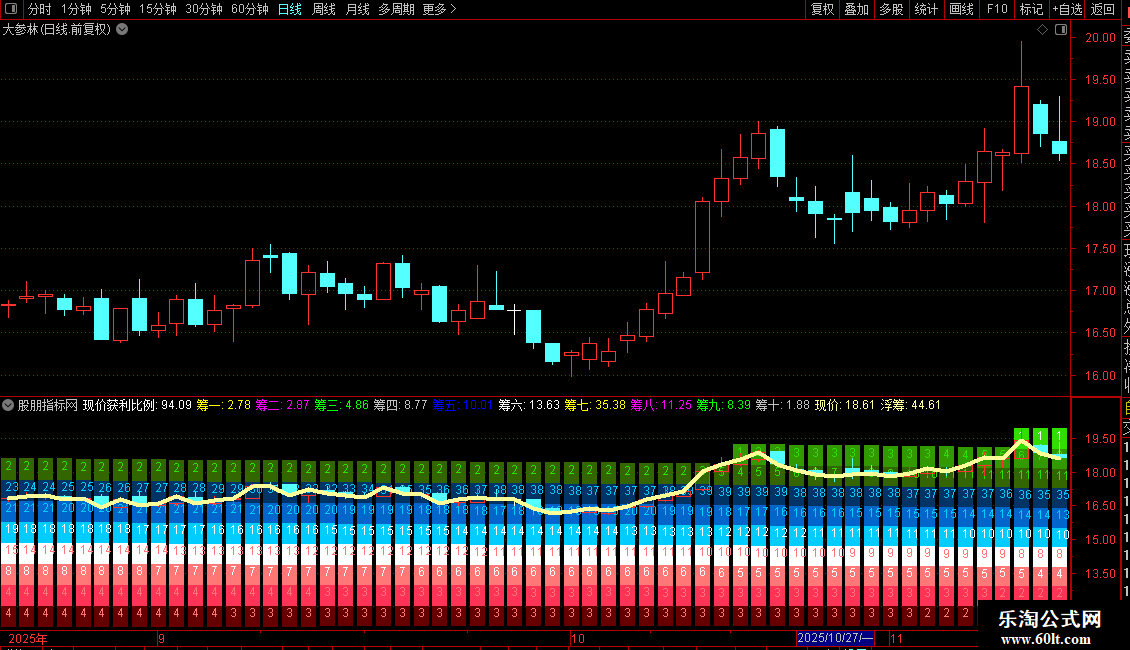Activate the 画线 drawing tool button
1130x650 pixels.
coord(961,9)
